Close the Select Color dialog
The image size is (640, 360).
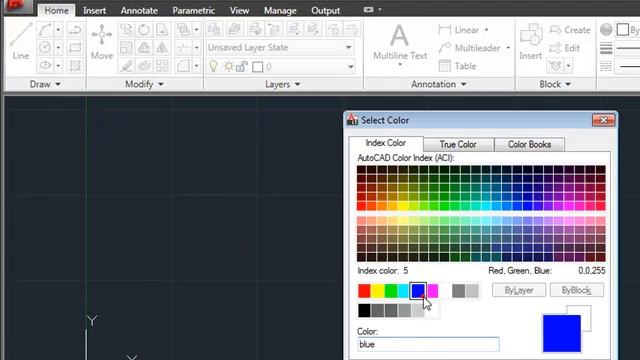point(603,120)
